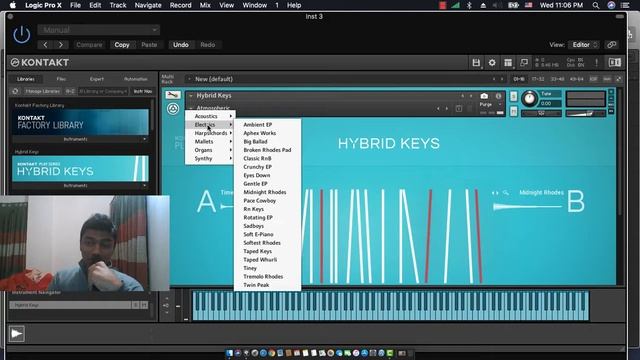This screenshot has height=360, width=640.
Task: Select the Midnight Rhodes preset
Action: click(x=267, y=192)
